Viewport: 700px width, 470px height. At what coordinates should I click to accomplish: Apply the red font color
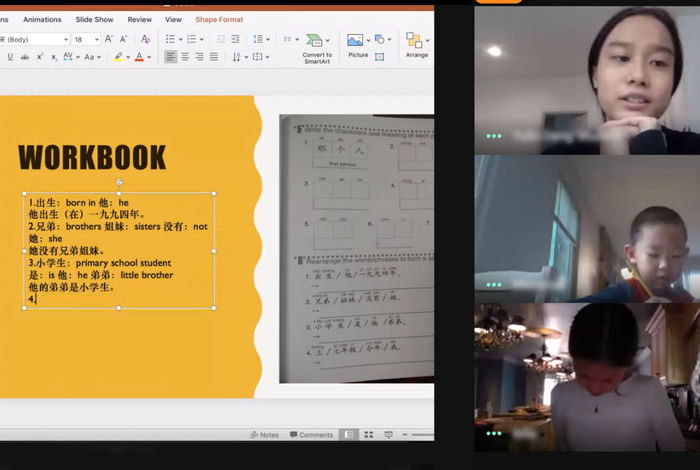point(139,57)
